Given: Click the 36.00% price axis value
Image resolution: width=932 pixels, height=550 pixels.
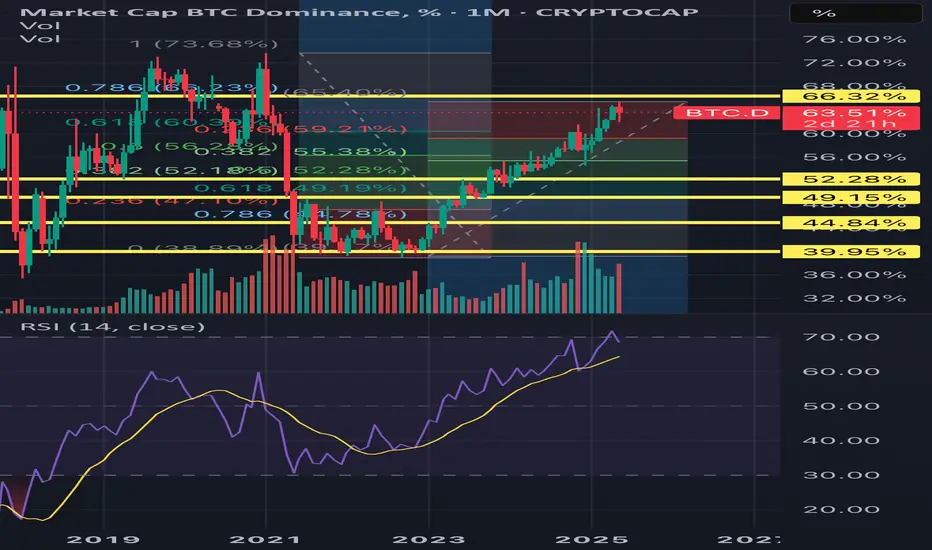Looking at the screenshot, I should click(854, 275).
